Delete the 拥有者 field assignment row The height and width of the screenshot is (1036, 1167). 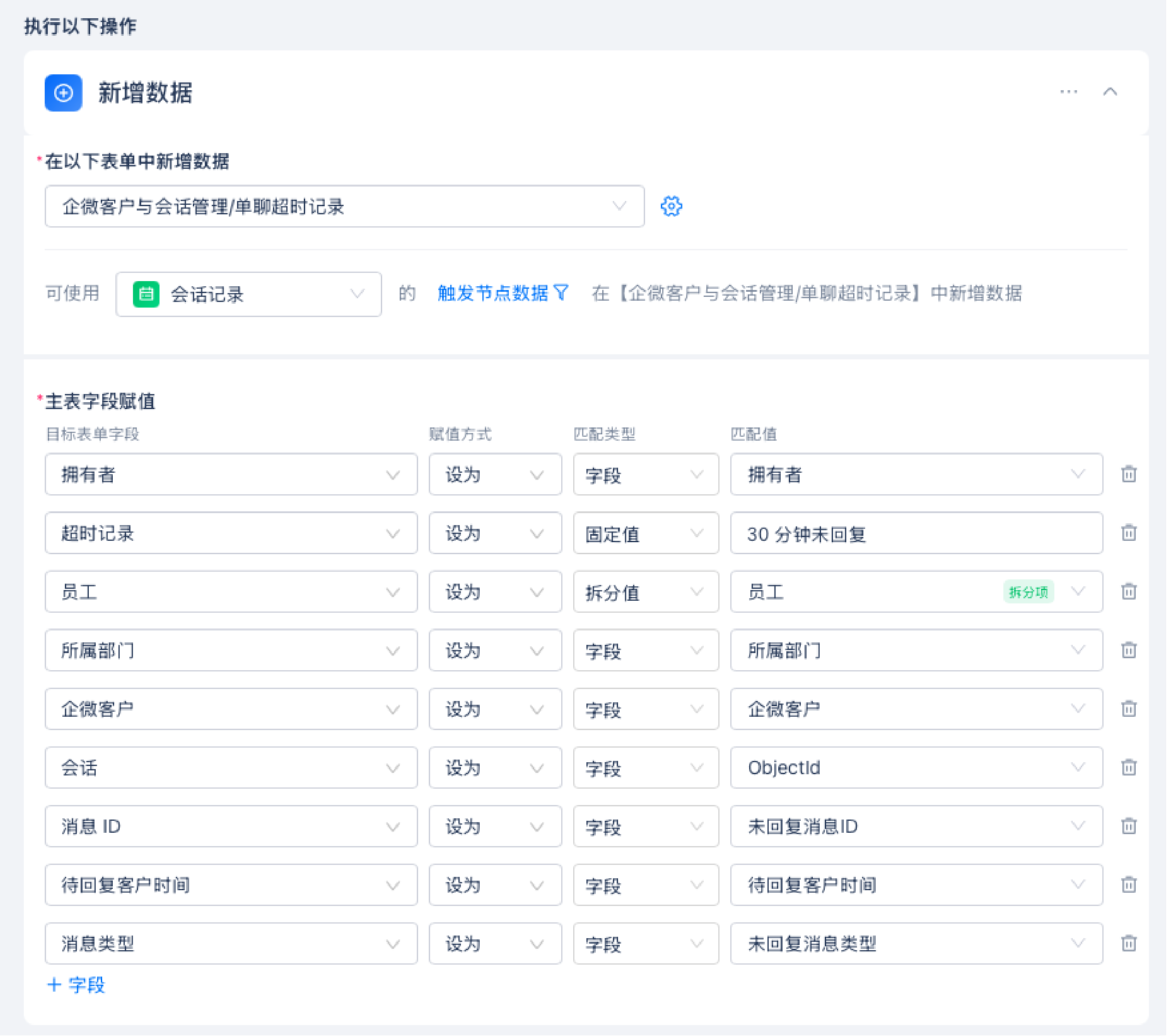coord(1128,474)
